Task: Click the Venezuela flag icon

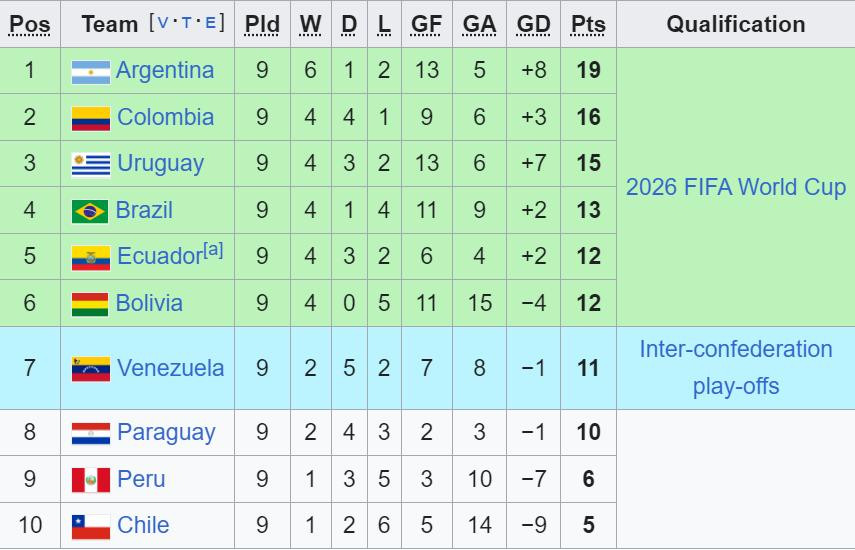Action: (x=90, y=369)
